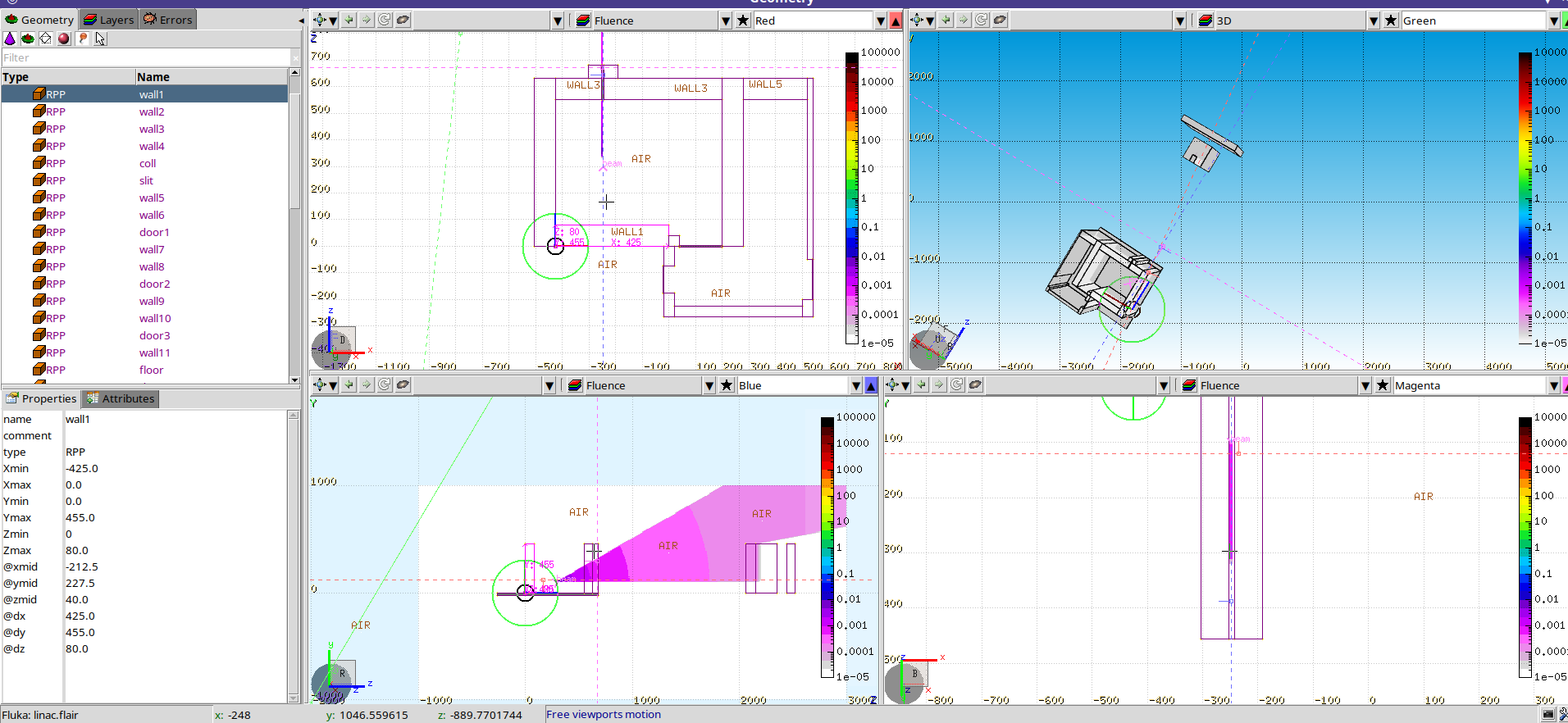1568x723 pixels.
Task: Toggle the red sphere objects filter
Action: (64, 39)
